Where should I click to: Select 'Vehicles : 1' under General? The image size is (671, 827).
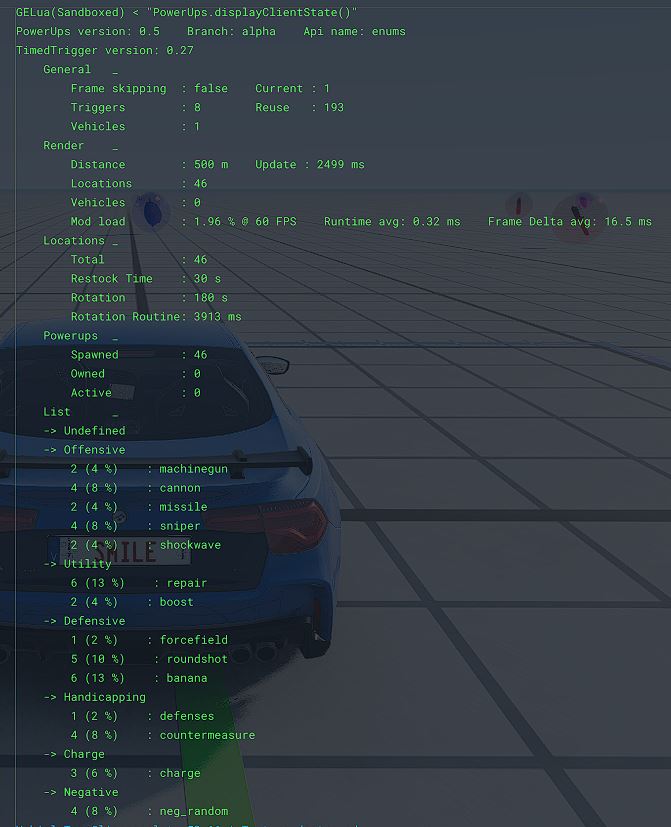[136, 126]
